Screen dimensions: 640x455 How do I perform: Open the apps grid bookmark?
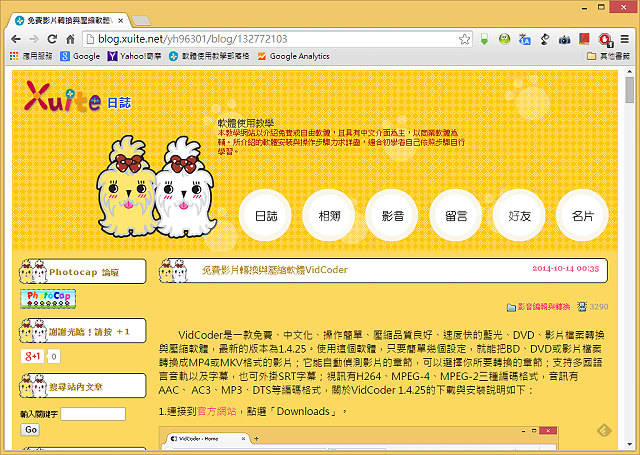point(31,56)
